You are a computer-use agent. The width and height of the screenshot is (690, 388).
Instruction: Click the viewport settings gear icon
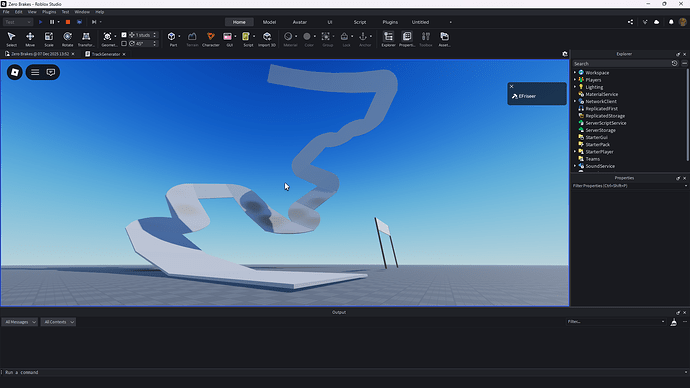tap(565, 54)
